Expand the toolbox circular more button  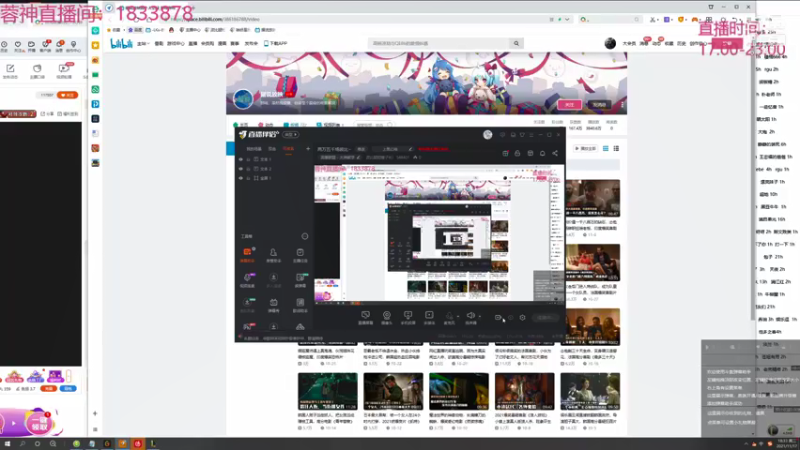(x=305, y=236)
